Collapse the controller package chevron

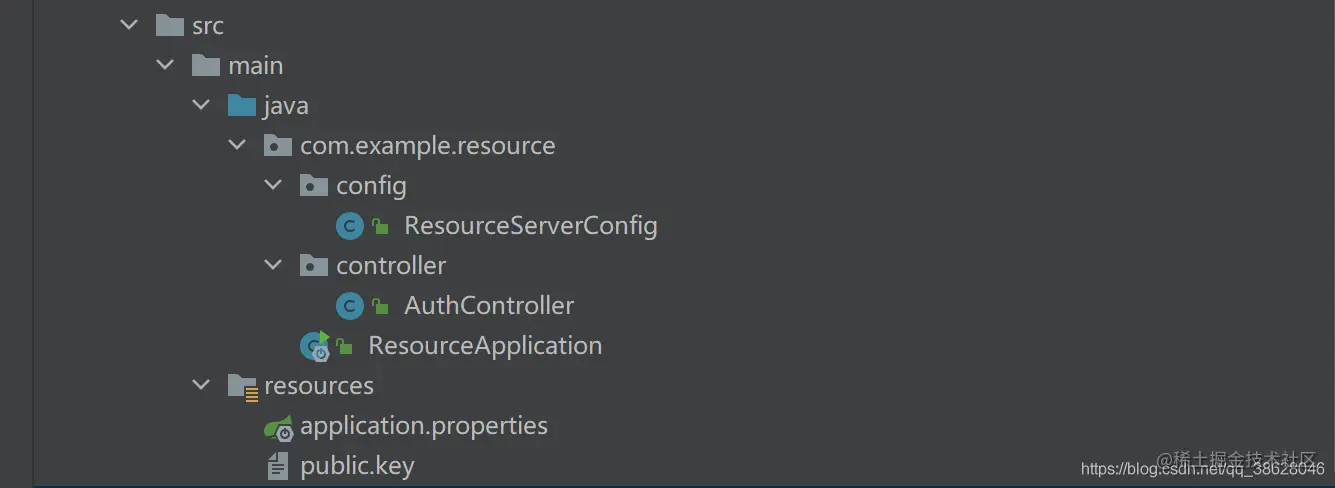(273, 265)
